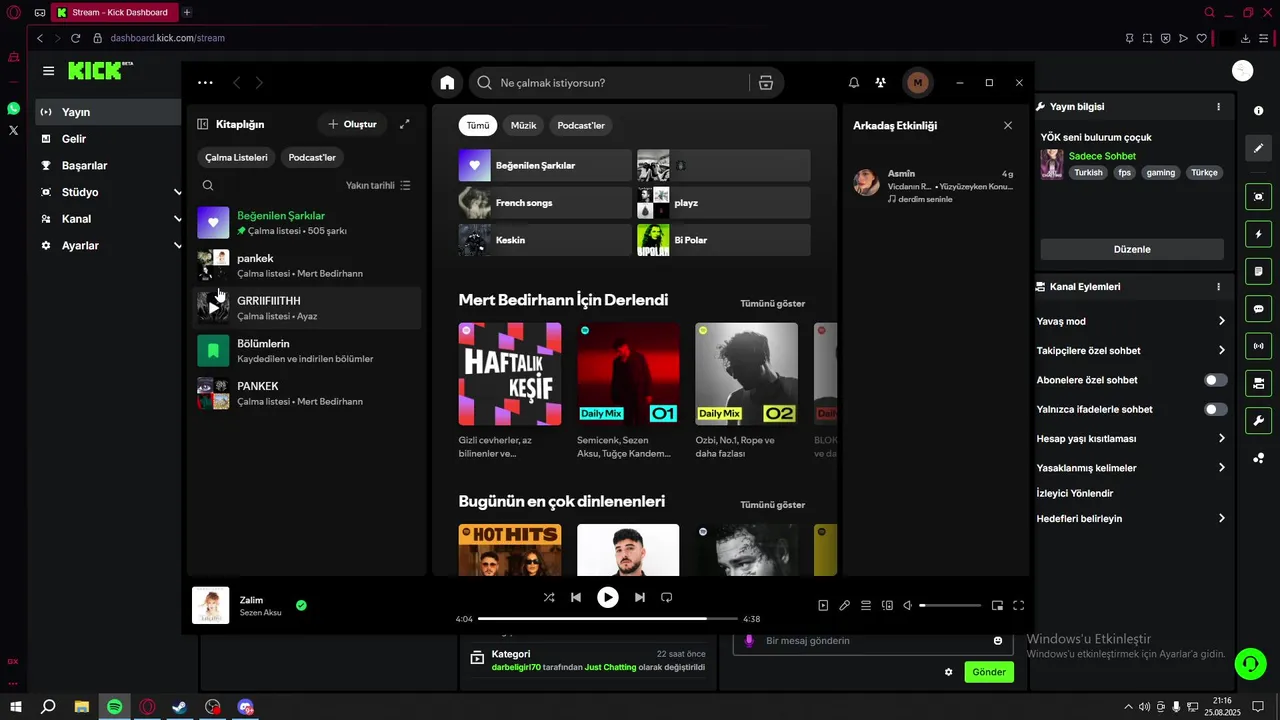Open Kanal Eylemleri three-dot menu
This screenshot has width=1280, height=720.
coord(1218,286)
